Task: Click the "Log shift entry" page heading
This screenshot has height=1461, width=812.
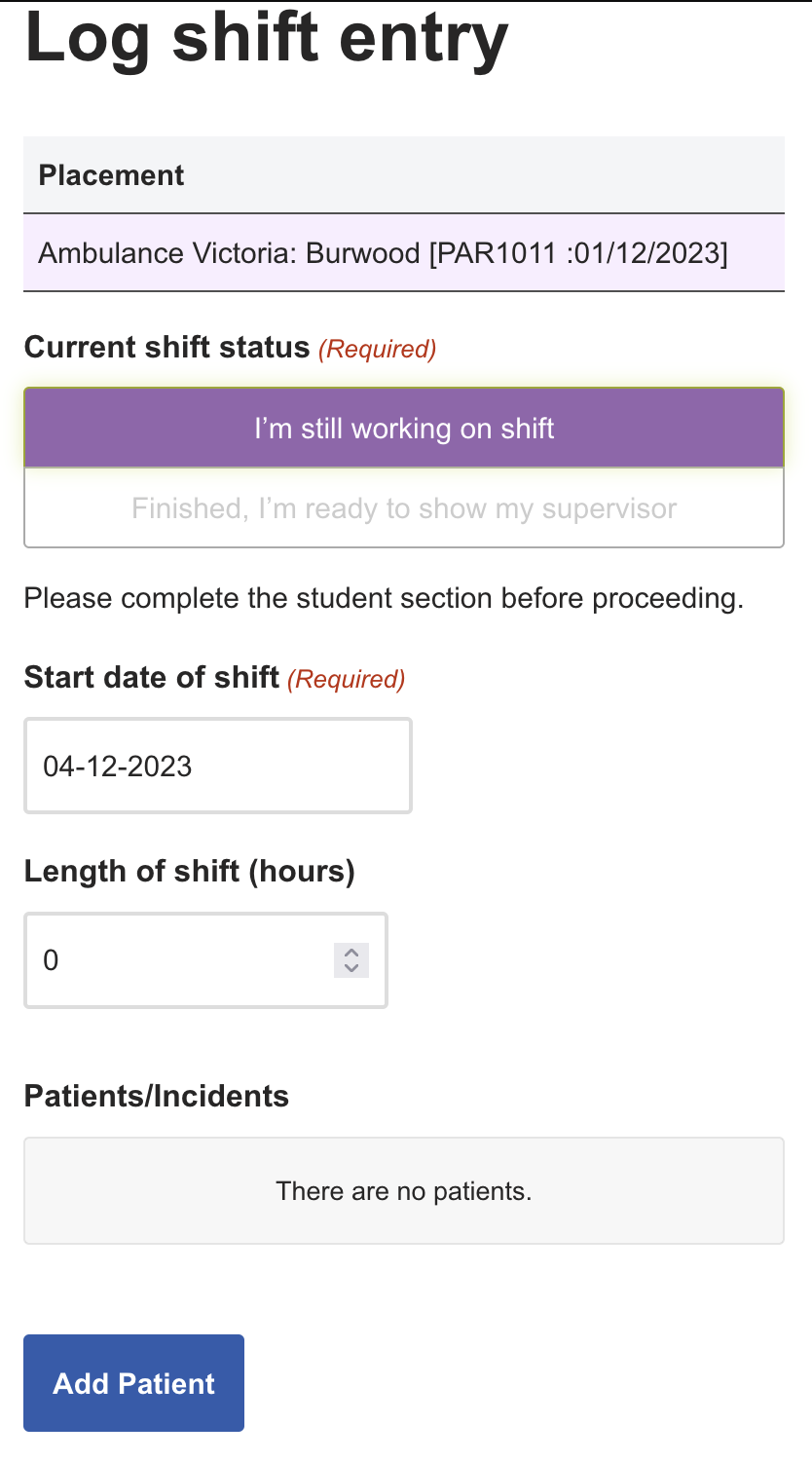Action: [266, 39]
